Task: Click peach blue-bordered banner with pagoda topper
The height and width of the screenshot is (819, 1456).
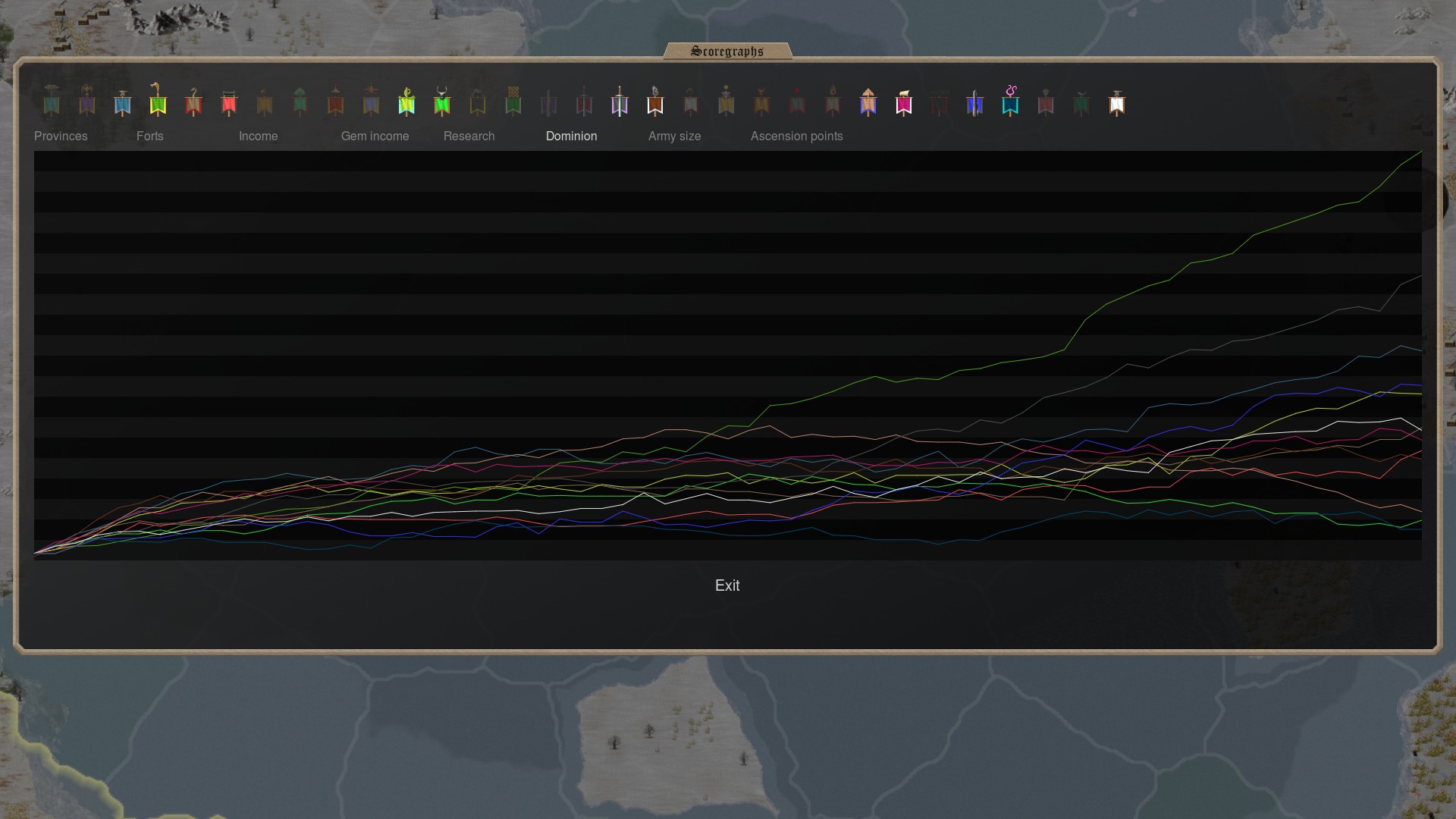Action: pyautogui.click(x=868, y=102)
